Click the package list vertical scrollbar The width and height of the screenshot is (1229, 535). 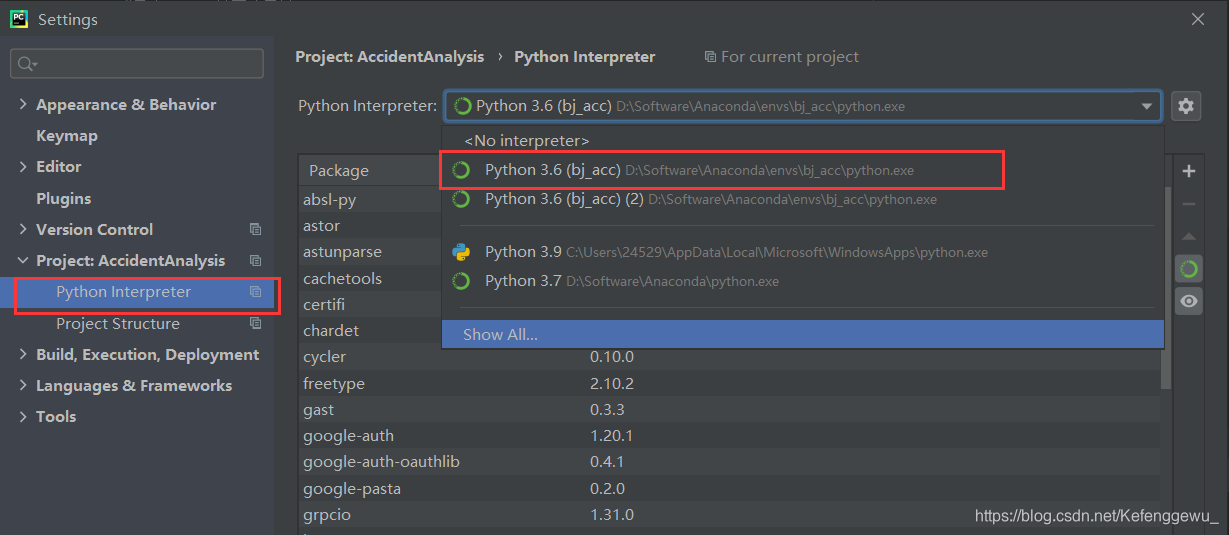tap(1166, 290)
